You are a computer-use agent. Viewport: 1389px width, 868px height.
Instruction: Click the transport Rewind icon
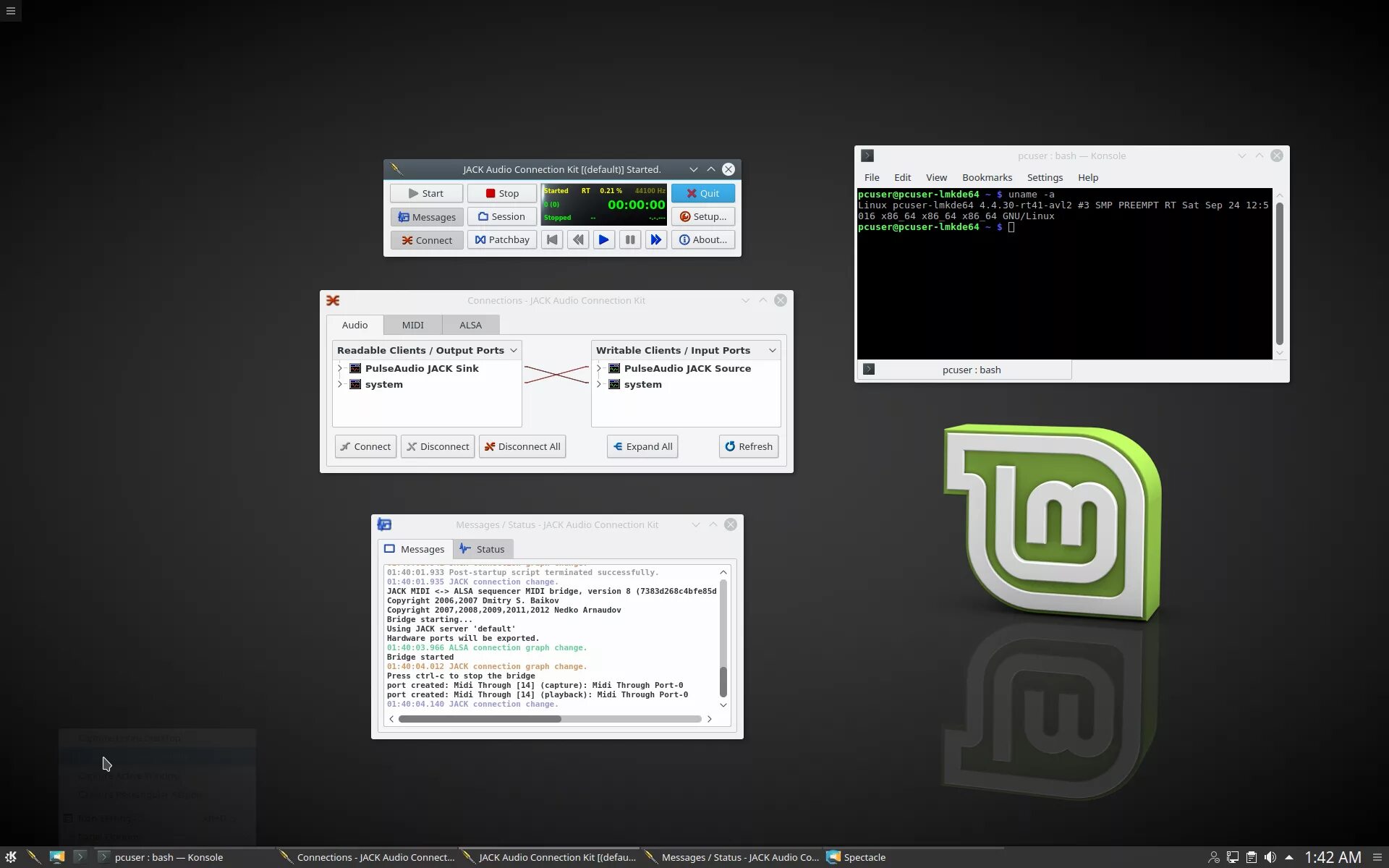coord(577,239)
